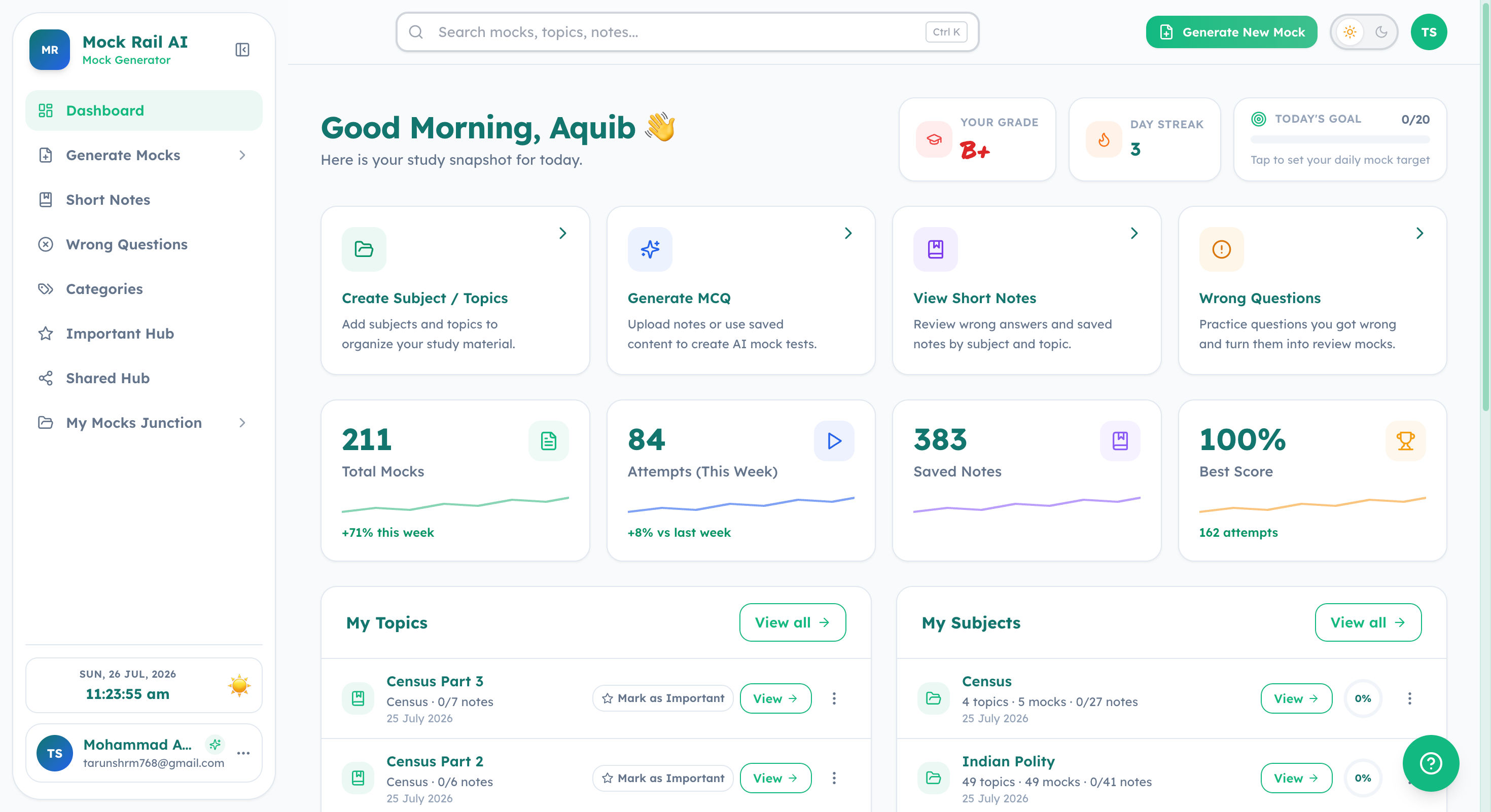
Task: Open Categories in sidebar
Action: (x=144, y=288)
